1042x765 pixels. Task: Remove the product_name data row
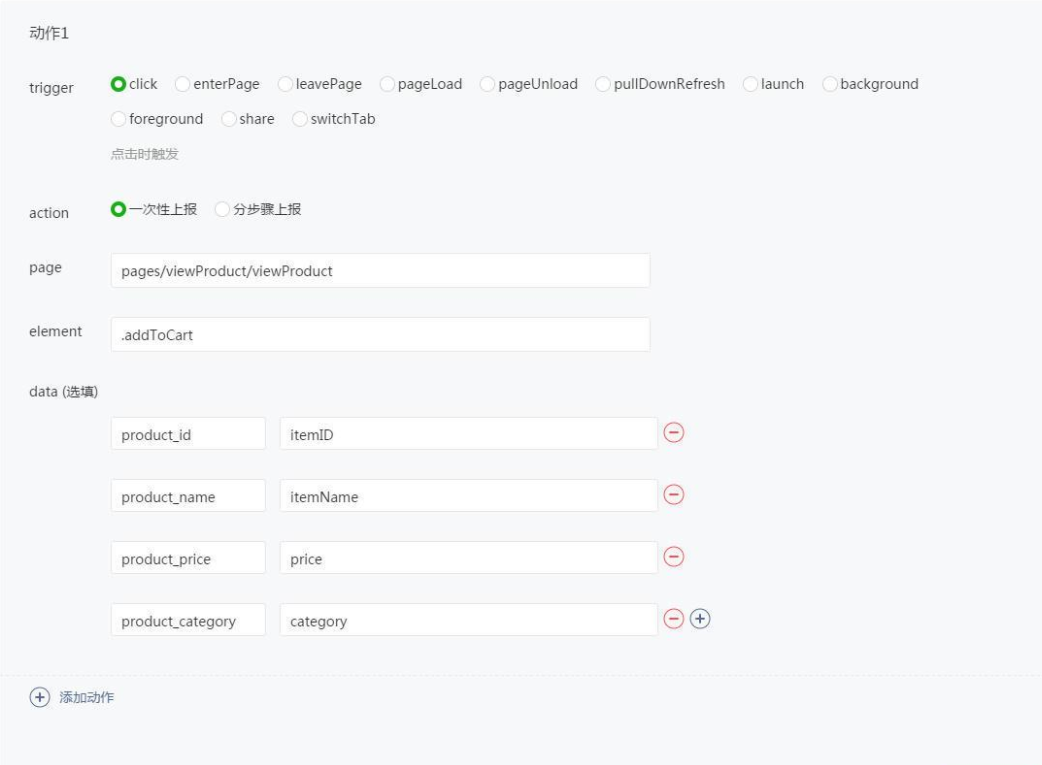click(x=674, y=495)
